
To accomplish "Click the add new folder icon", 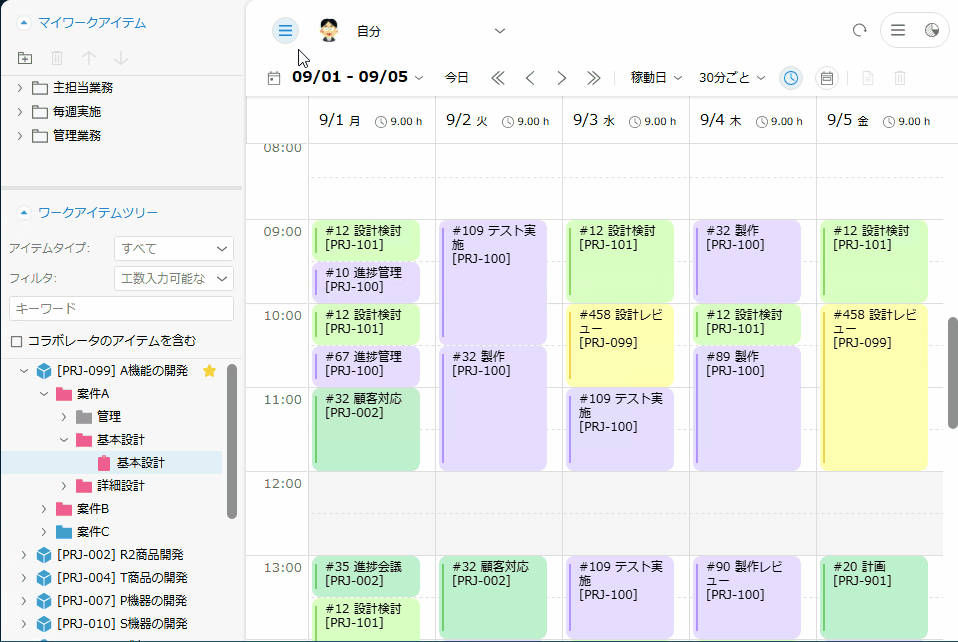I will [x=25, y=59].
